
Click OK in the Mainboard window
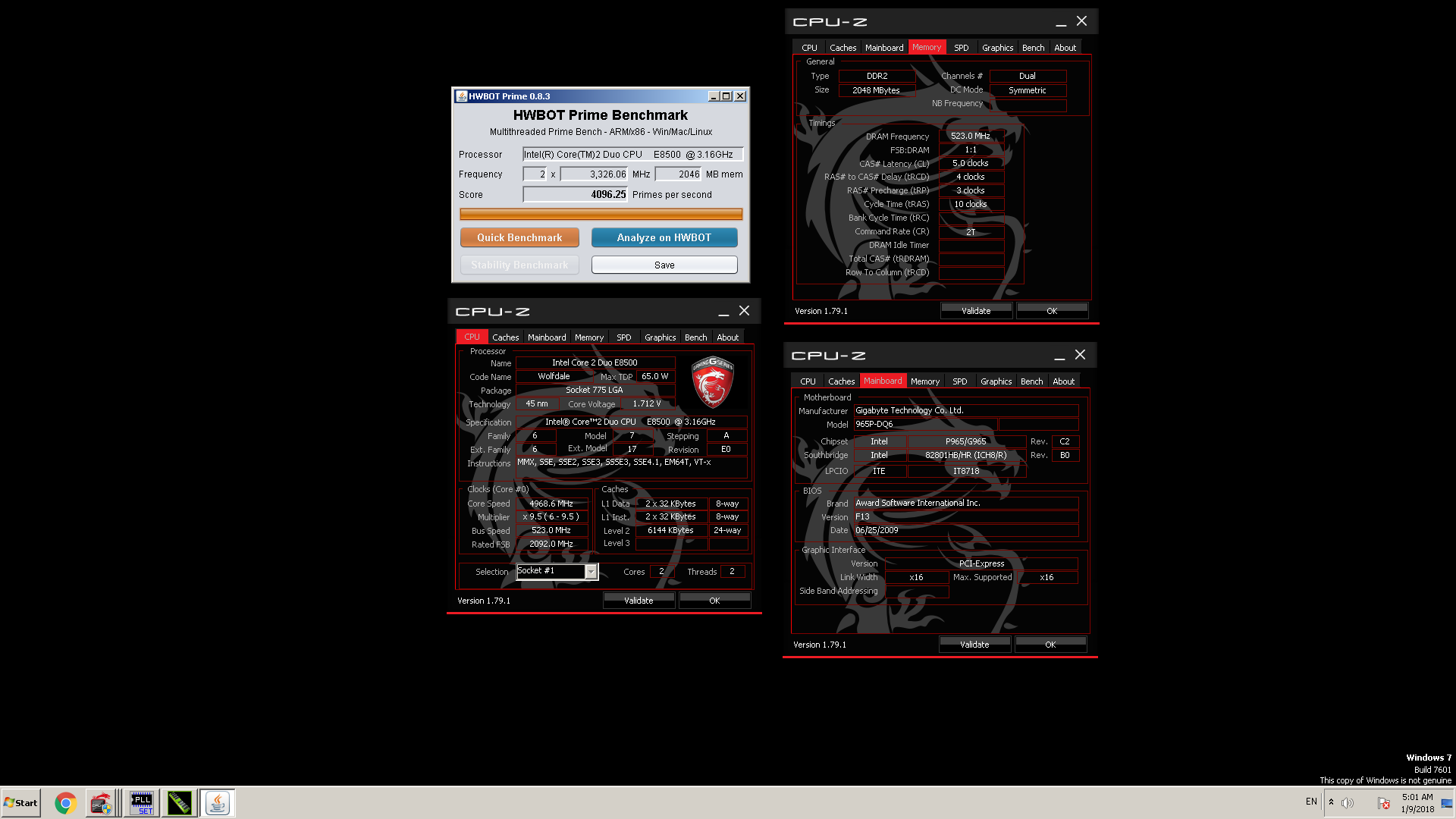pos(1050,645)
